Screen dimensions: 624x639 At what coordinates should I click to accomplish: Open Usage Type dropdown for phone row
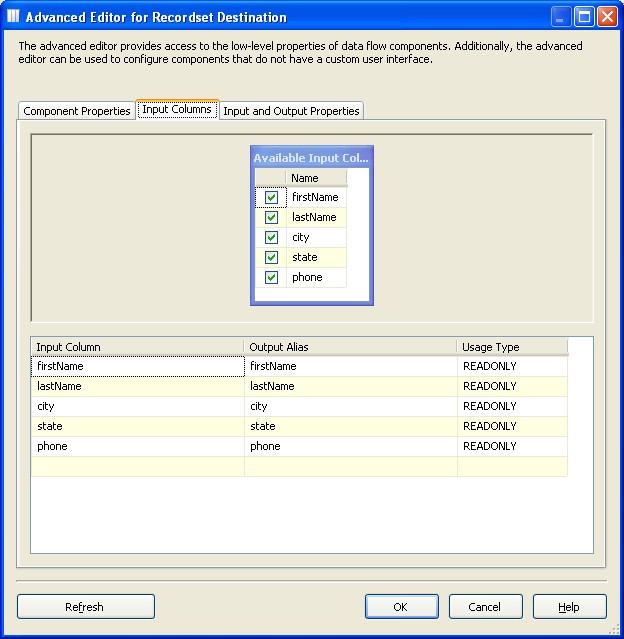512,446
